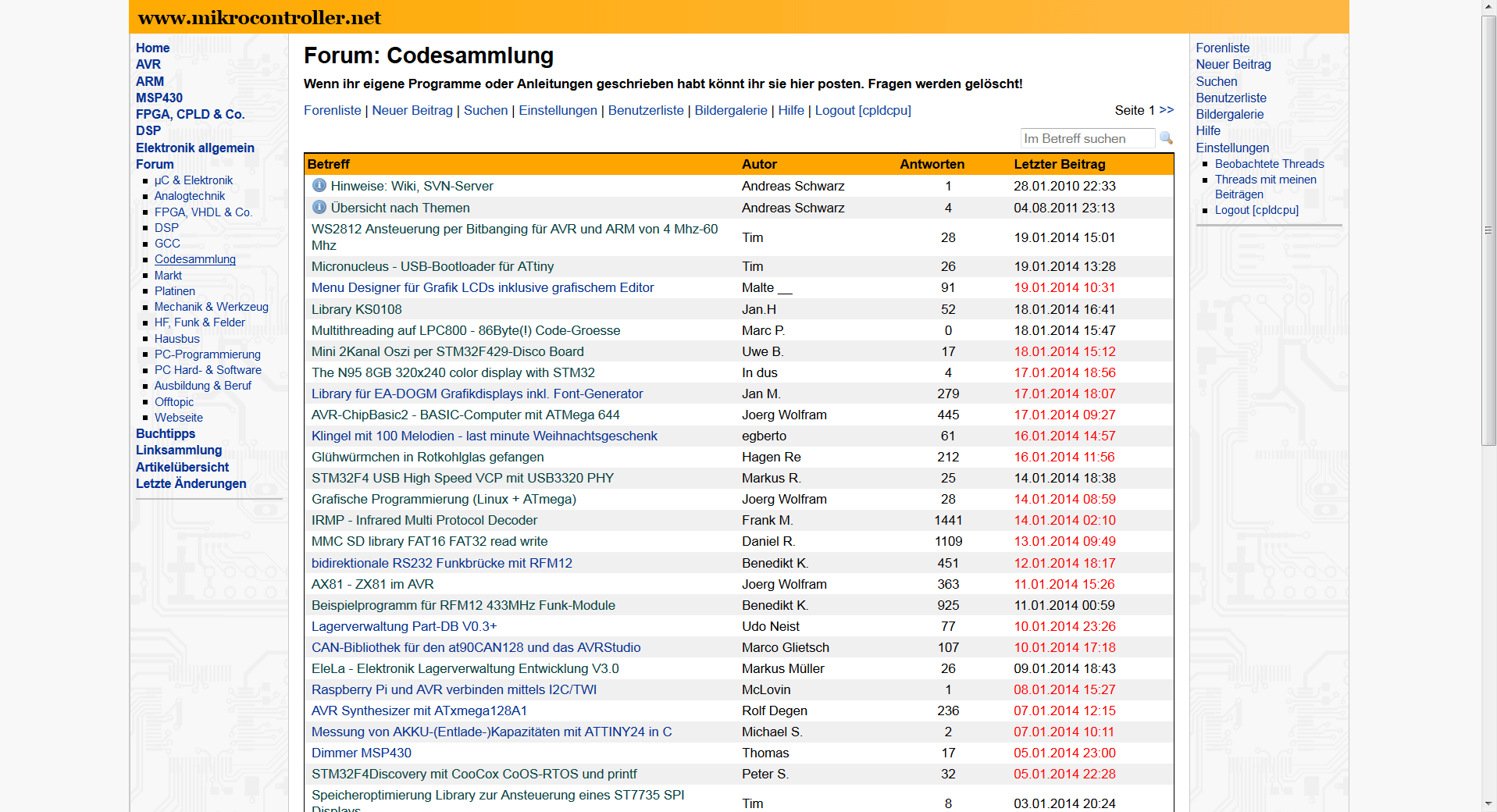Open Linksammlung in left sidebar
This screenshot has height=812, width=1497.
point(179,450)
